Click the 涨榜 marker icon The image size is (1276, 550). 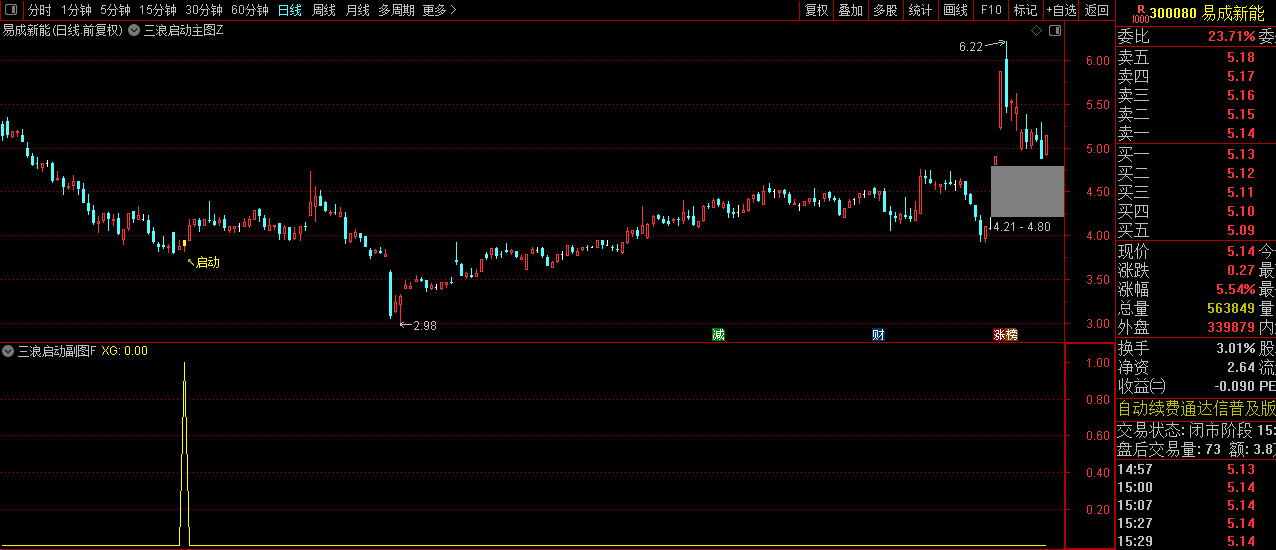[x=1005, y=334]
